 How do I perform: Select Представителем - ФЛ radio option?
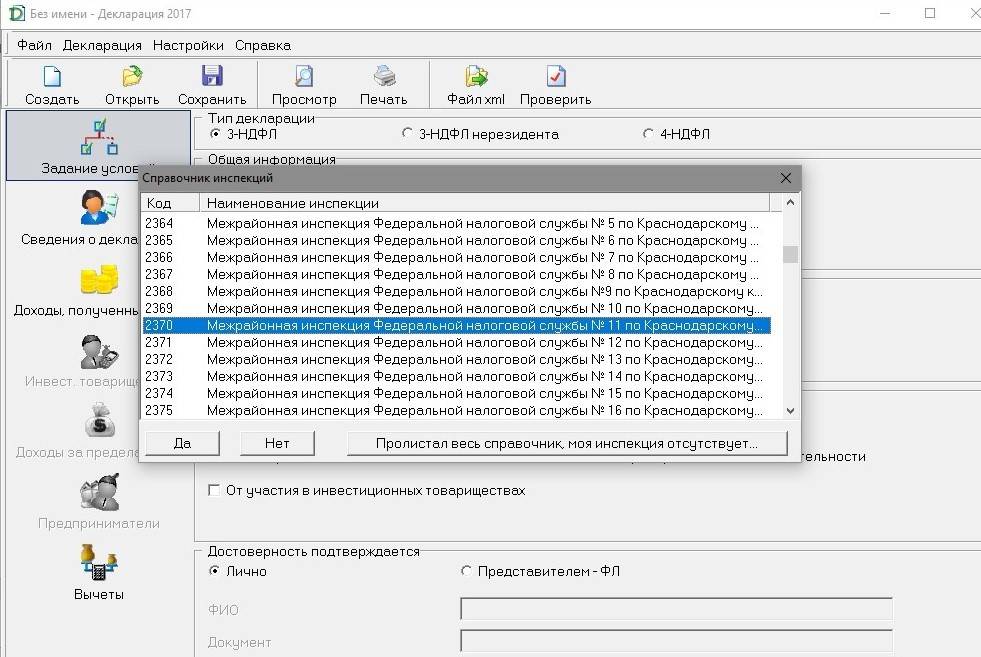(466, 571)
